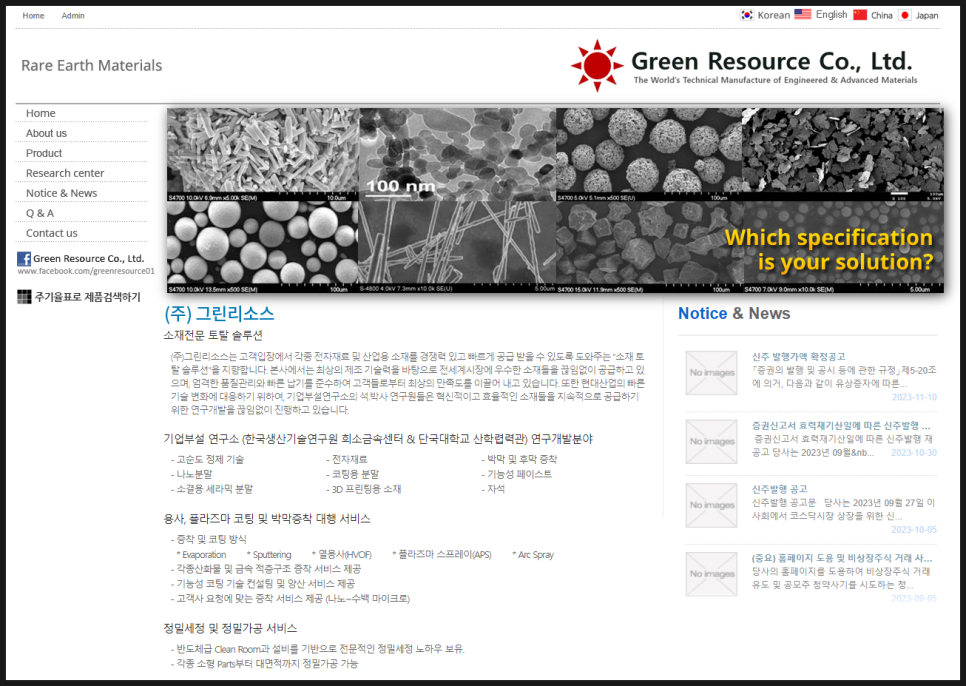
Task: Click the smooth white spheres SEM image
Action: 262,247
